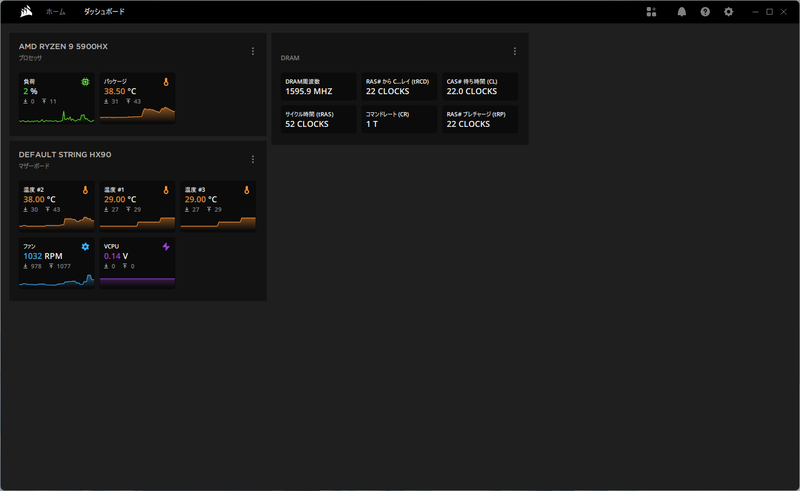Click the 52 CLOCKS tRAS value

(x=307, y=124)
